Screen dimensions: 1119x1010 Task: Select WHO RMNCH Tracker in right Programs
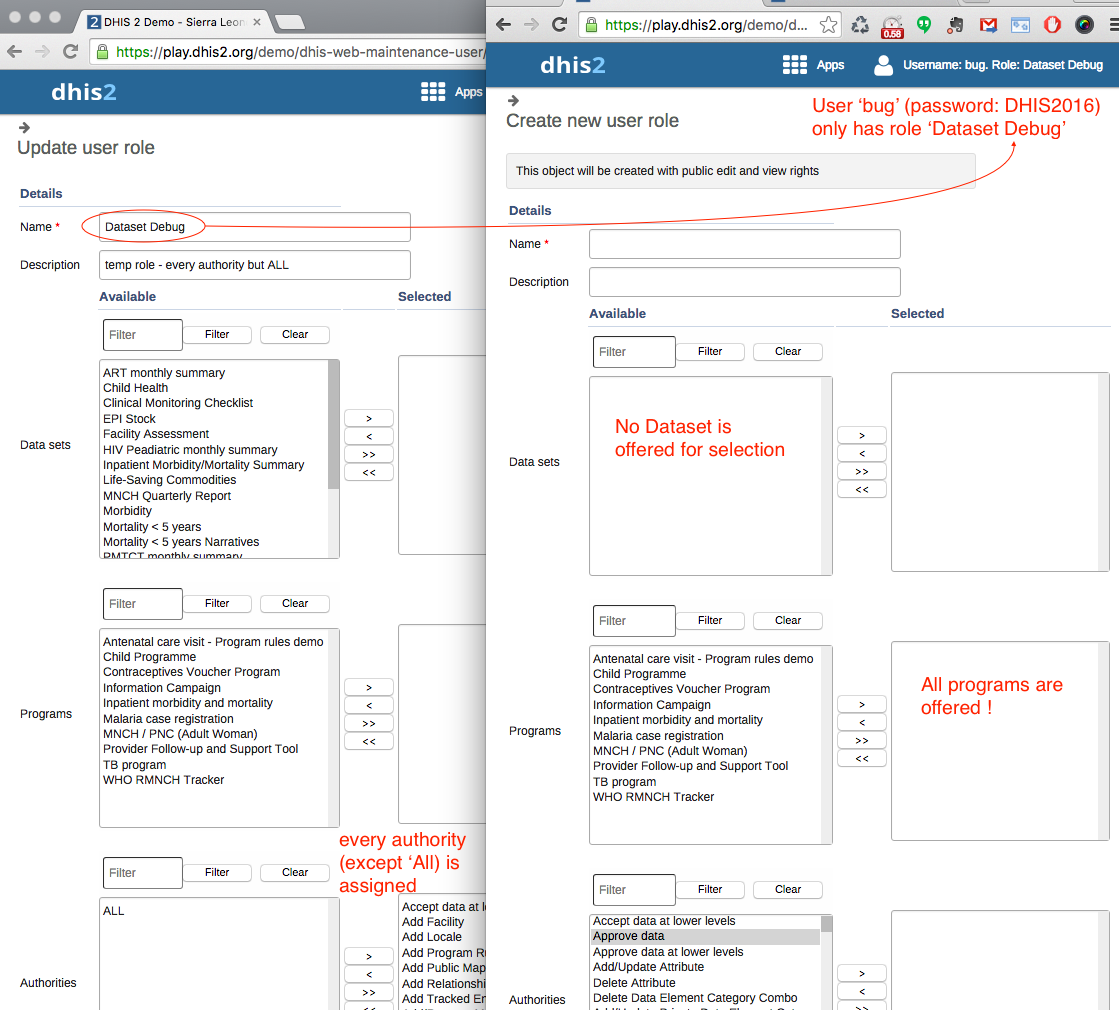pos(653,797)
